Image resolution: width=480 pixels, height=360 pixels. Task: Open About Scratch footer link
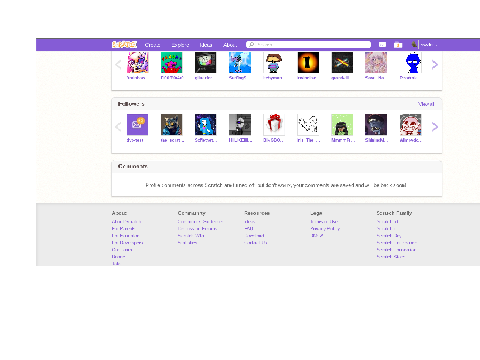point(126,222)
